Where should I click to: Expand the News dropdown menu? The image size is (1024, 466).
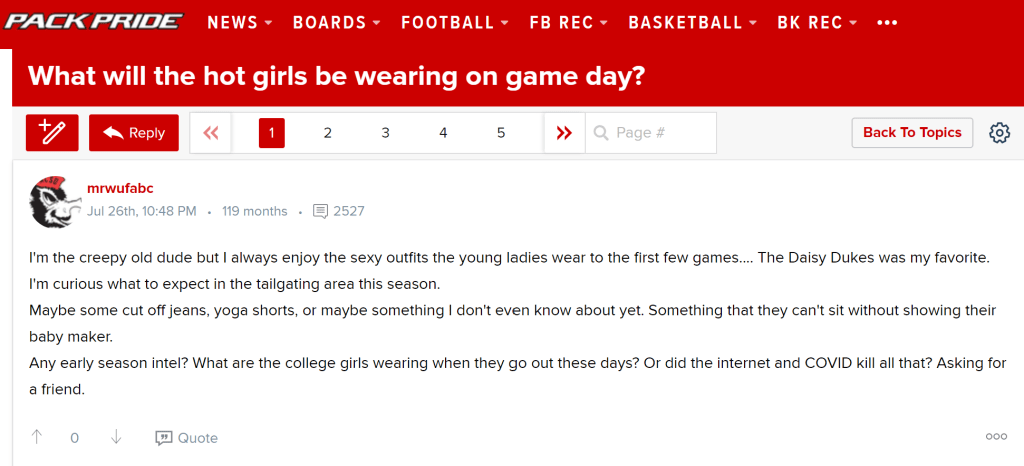[x=240, y=23]
